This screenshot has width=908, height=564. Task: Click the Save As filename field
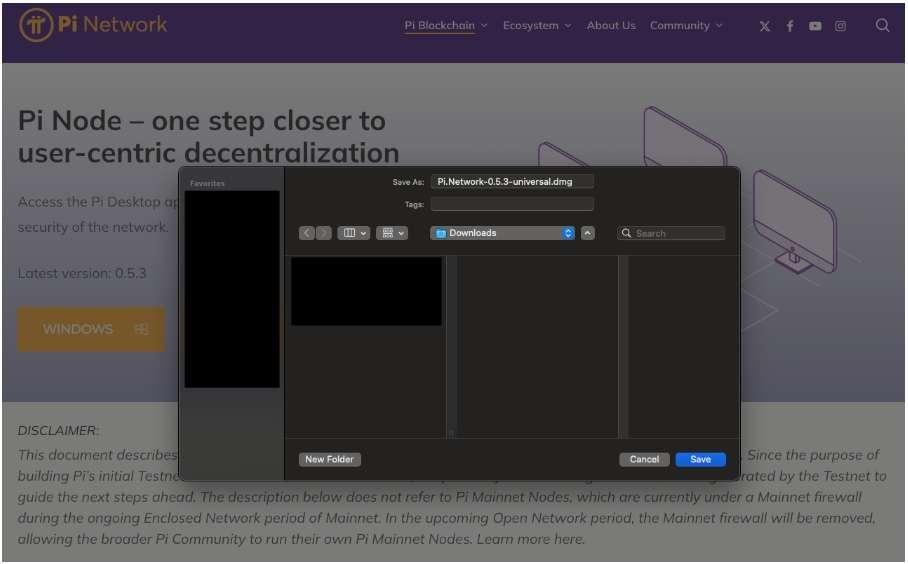point(512,182)
